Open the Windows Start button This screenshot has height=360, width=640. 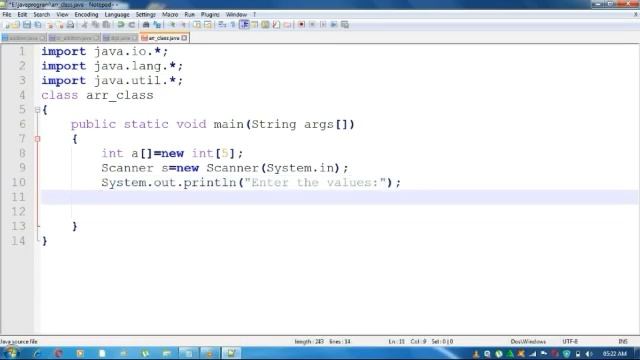(11, 353)
